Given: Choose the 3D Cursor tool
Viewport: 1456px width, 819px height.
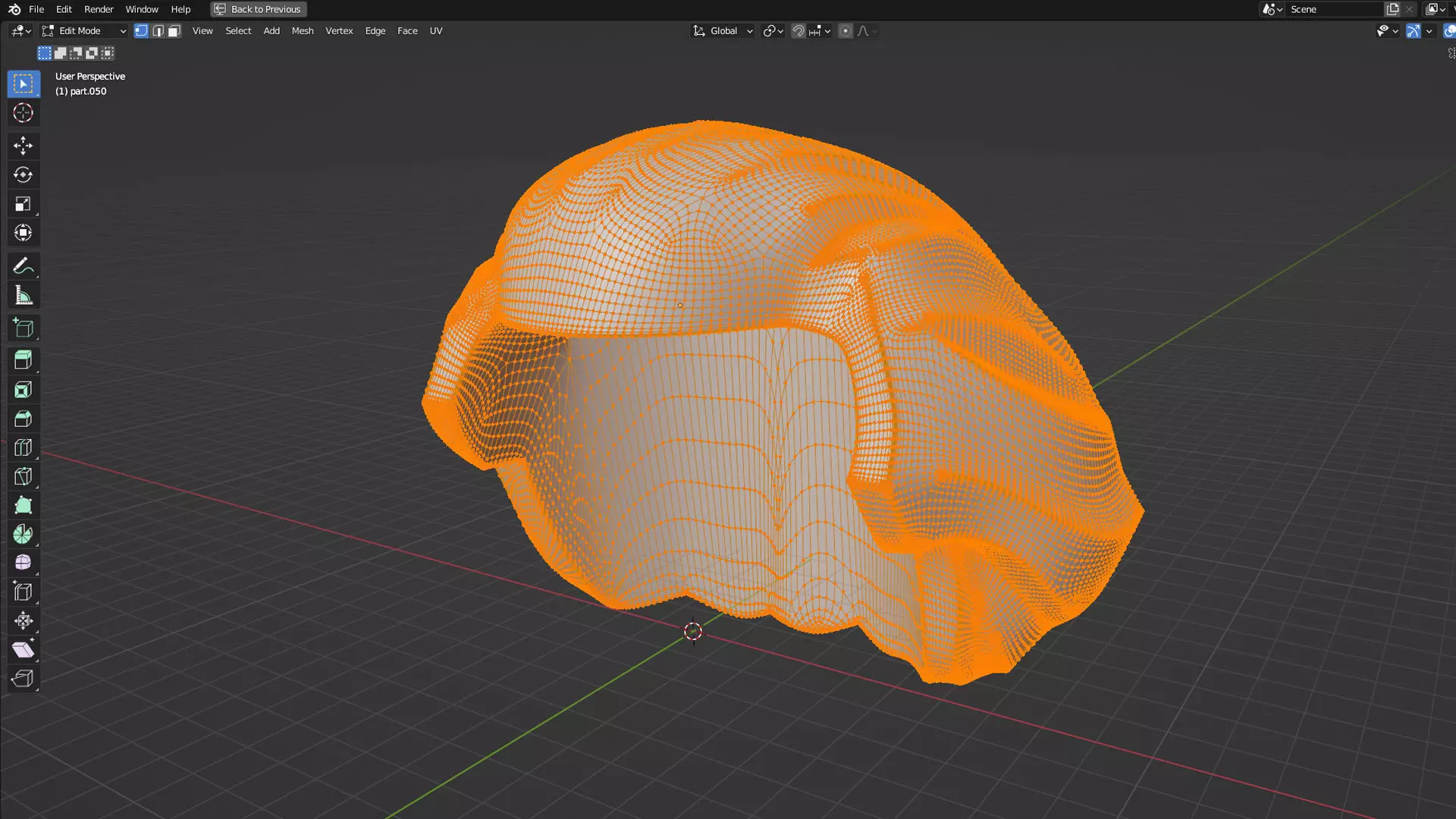Looking at the screenshot, I should tap(23, 113).
